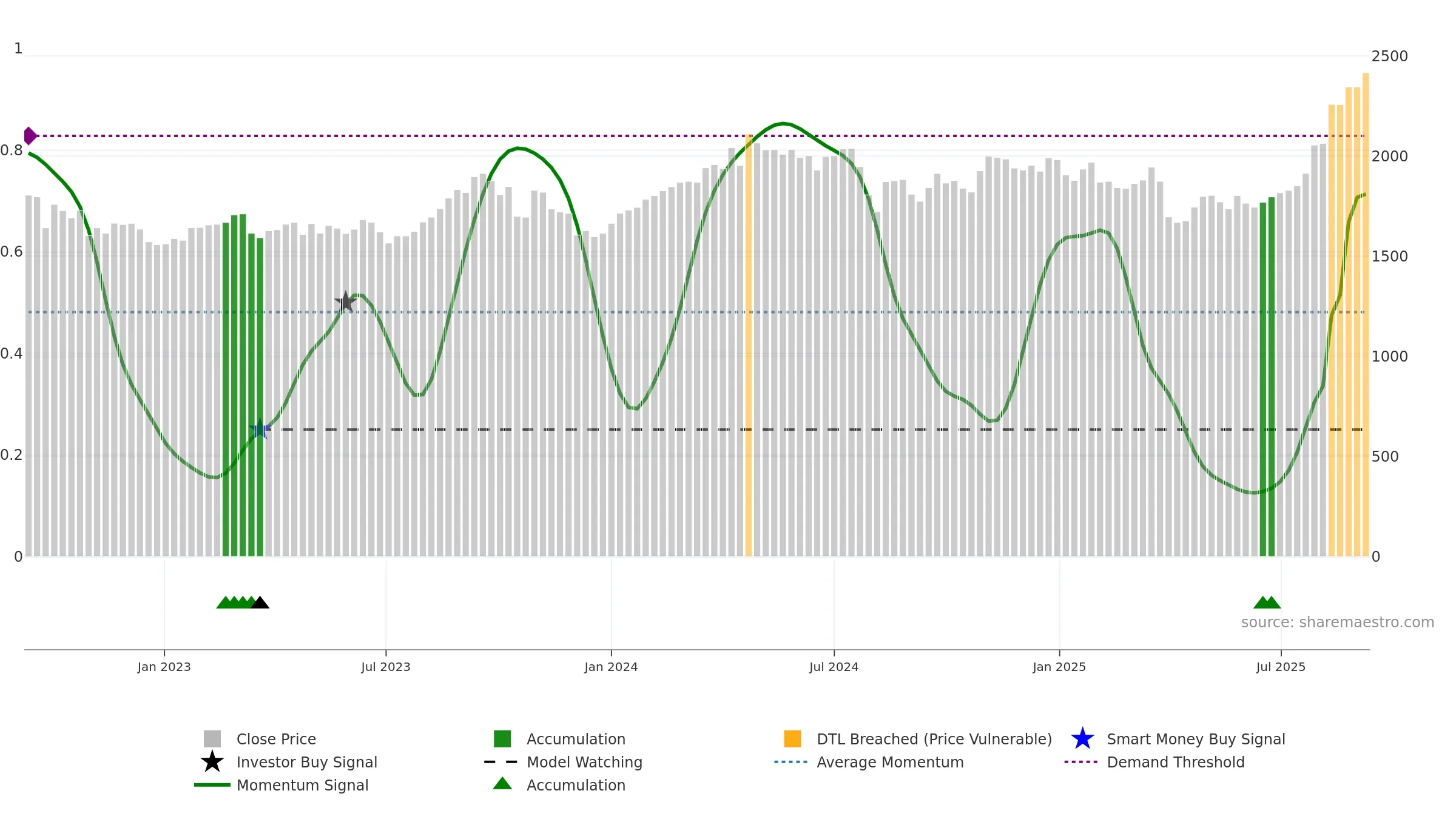Image resolution: width=1456 pixels, height=819 pixels.
Task: Click the orange DTL Breached legend swatch
Action: click(x=792, y=739)
